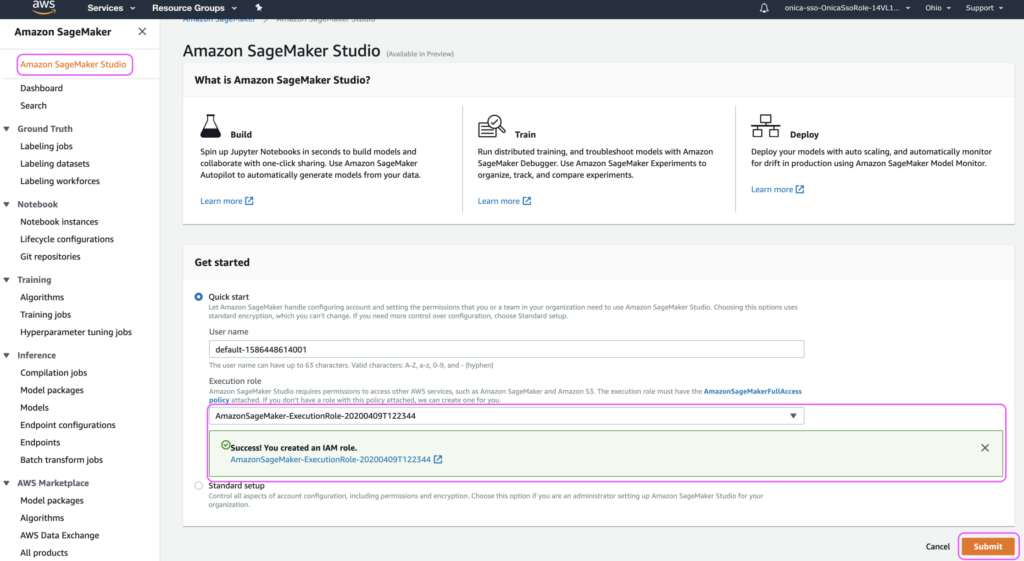Collapse the AWS Marketplace section
This screenshot has width=1024, height=561.
coord(7,483)
